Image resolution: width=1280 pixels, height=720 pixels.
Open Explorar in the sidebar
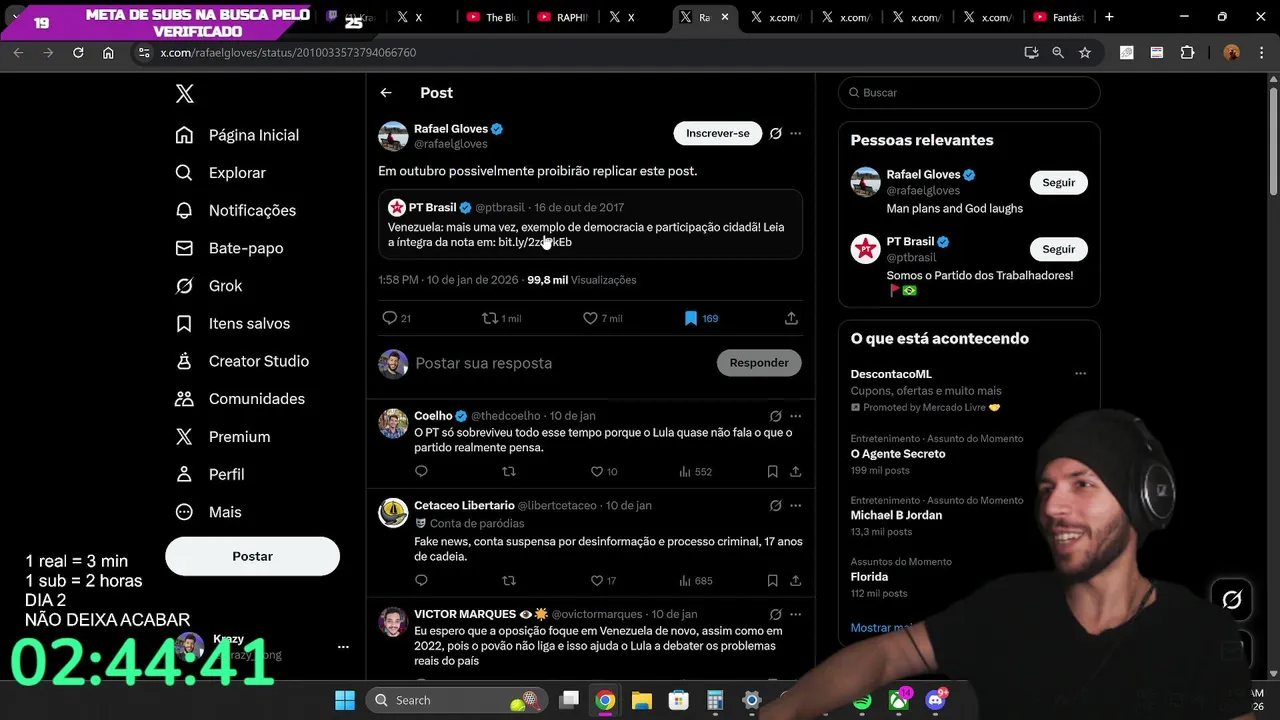pyautogui.click(x=220, y=173)
